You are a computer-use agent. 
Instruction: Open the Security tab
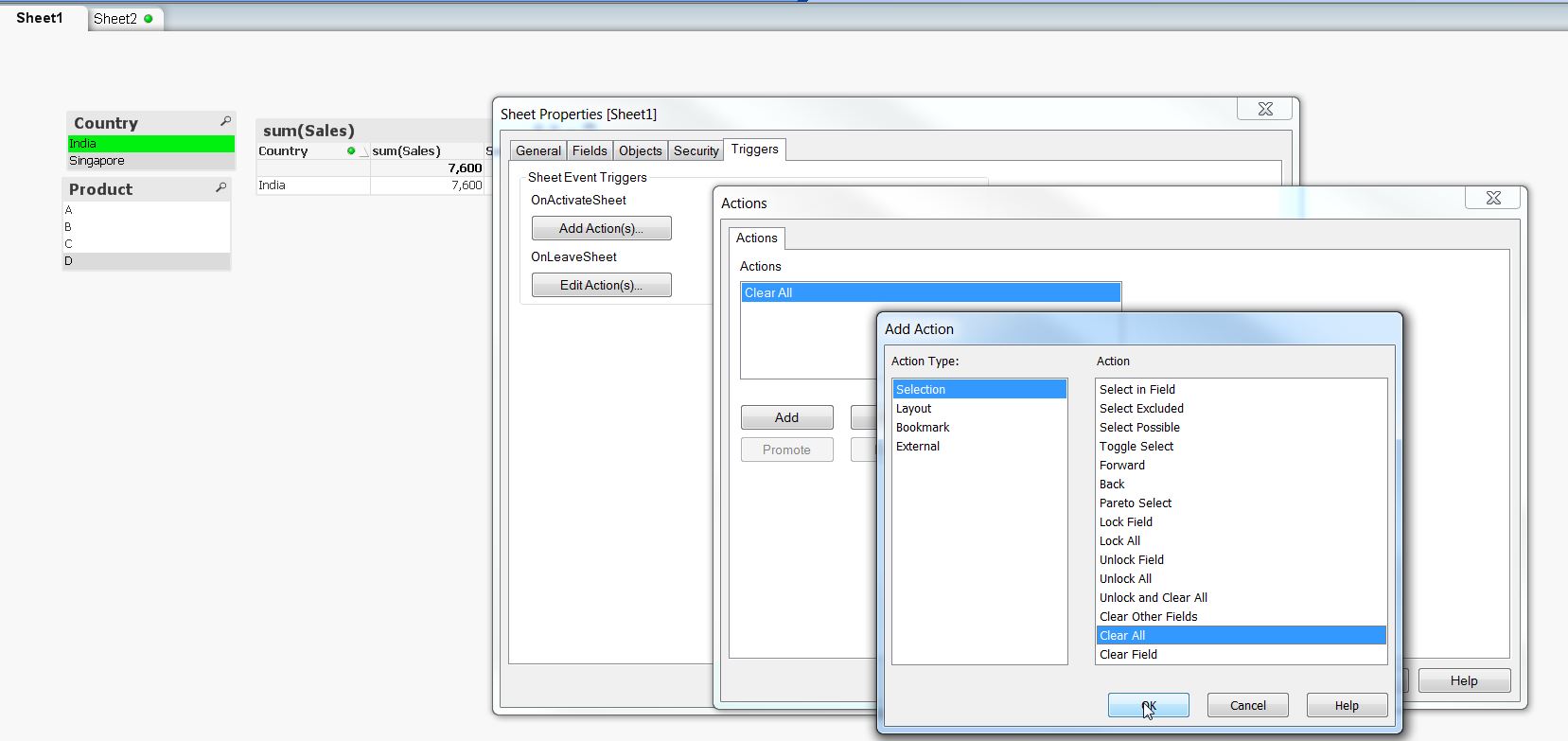696,150
